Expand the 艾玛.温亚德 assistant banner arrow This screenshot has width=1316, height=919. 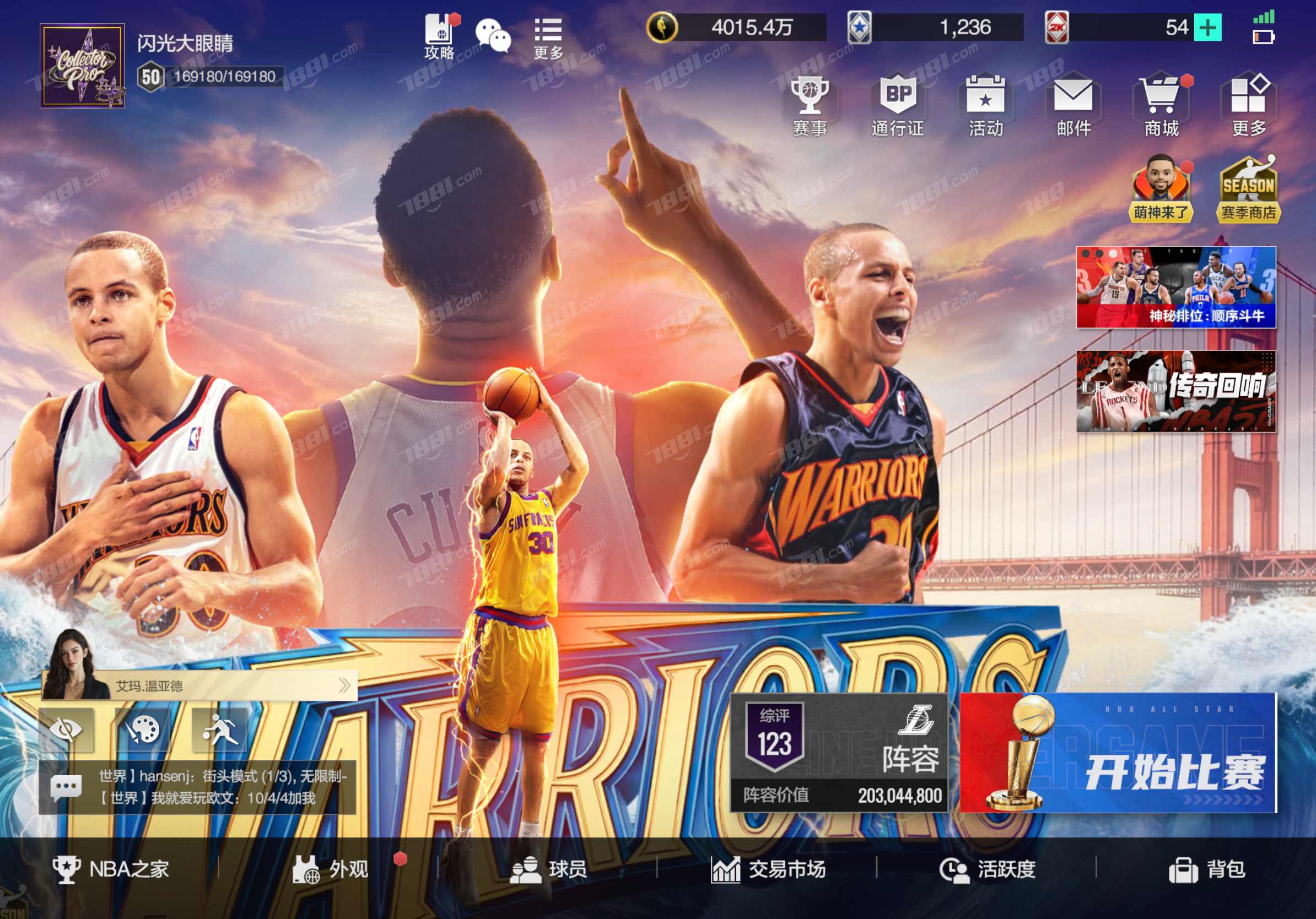(344, 685)
